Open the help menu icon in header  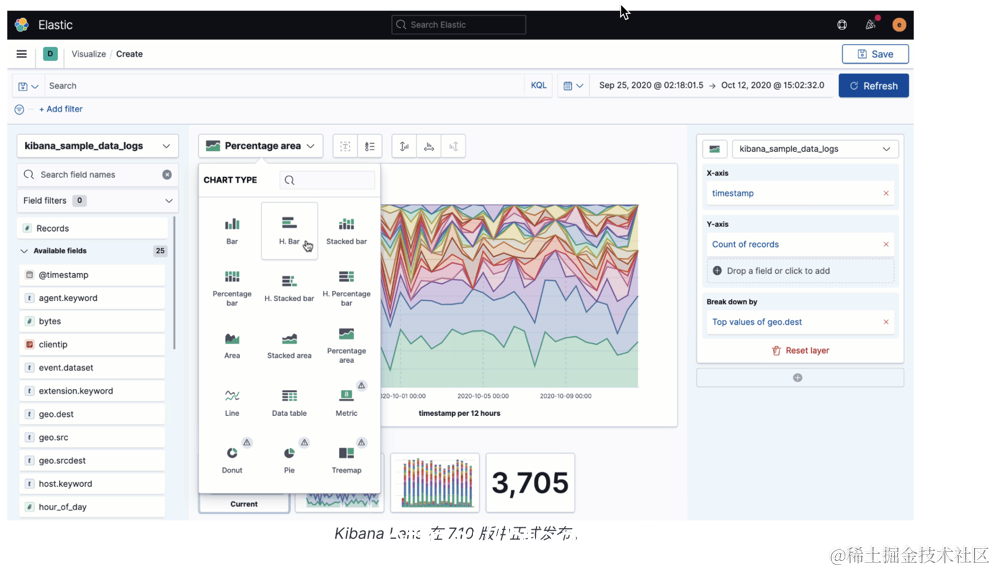[842, 25]
